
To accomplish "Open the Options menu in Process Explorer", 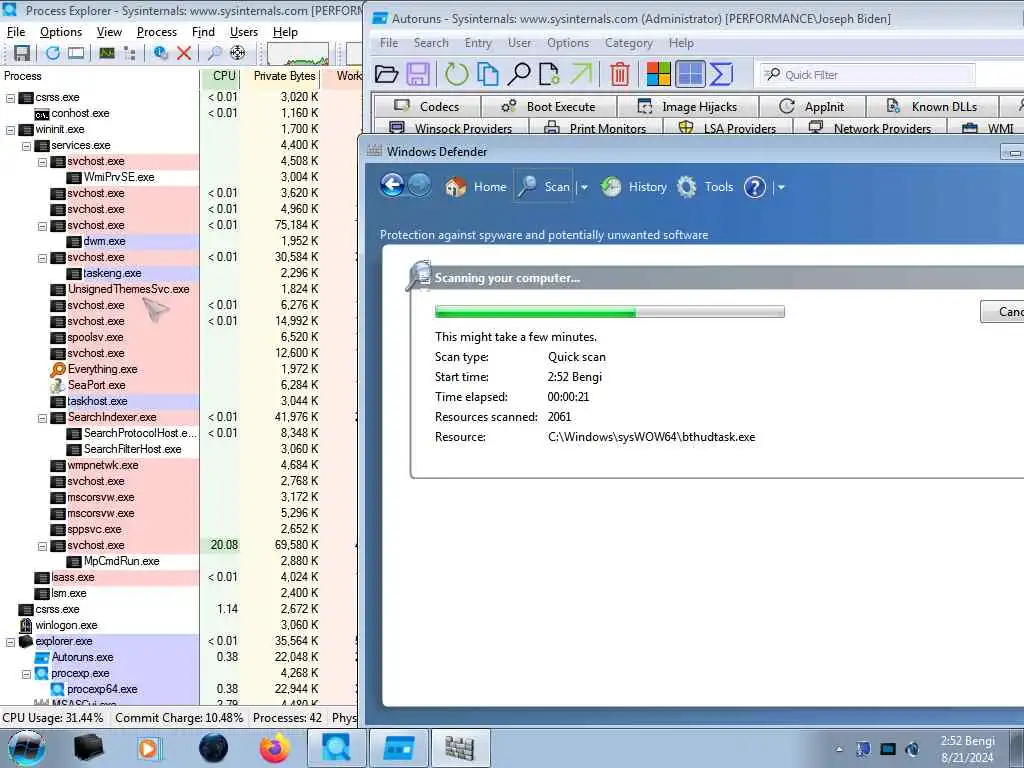I will 61,32.
